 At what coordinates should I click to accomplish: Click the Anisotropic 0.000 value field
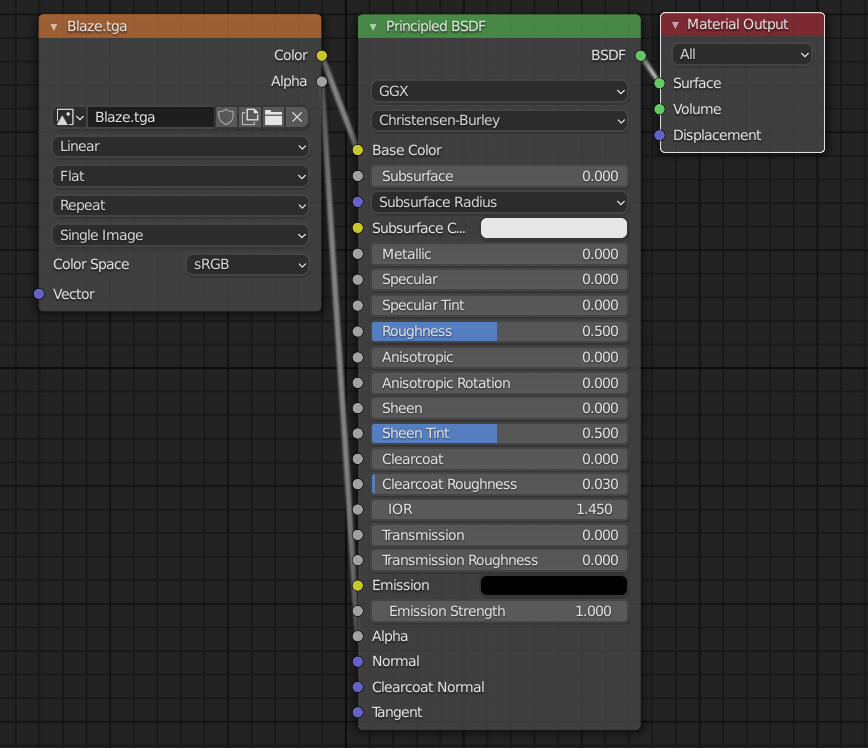coord(500,357)
